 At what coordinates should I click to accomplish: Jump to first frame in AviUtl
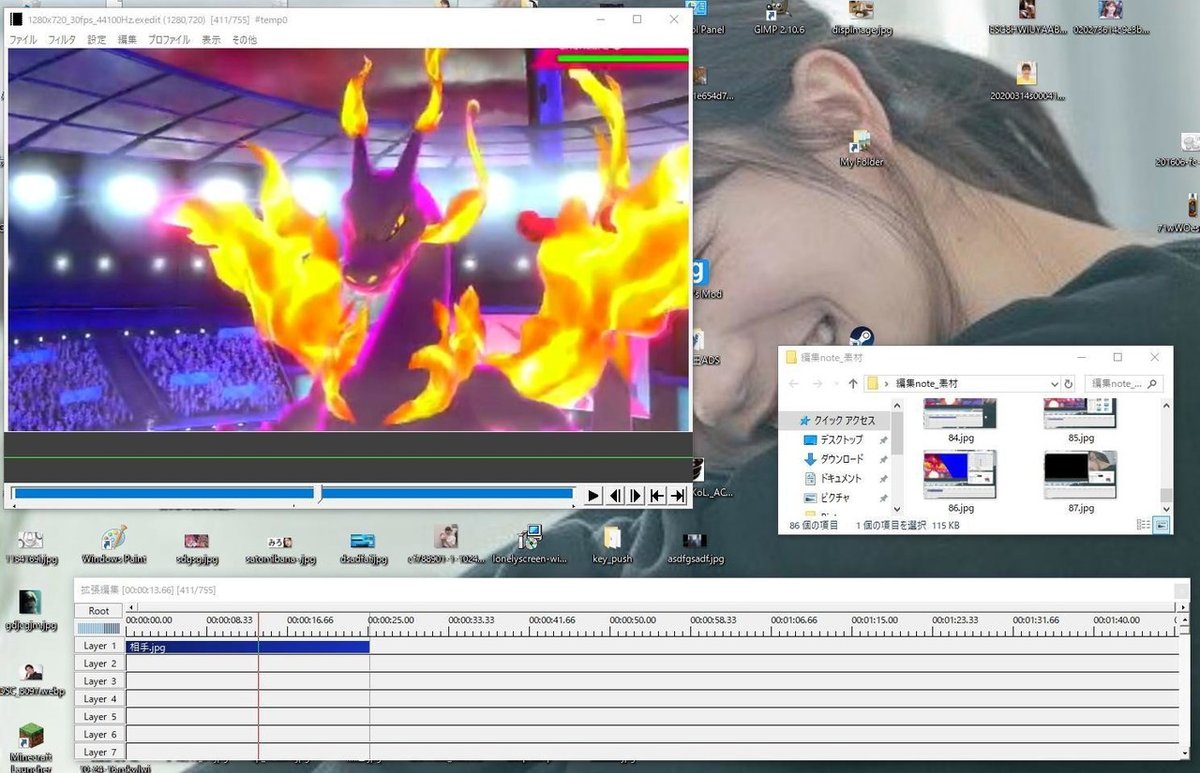(657, 496)
